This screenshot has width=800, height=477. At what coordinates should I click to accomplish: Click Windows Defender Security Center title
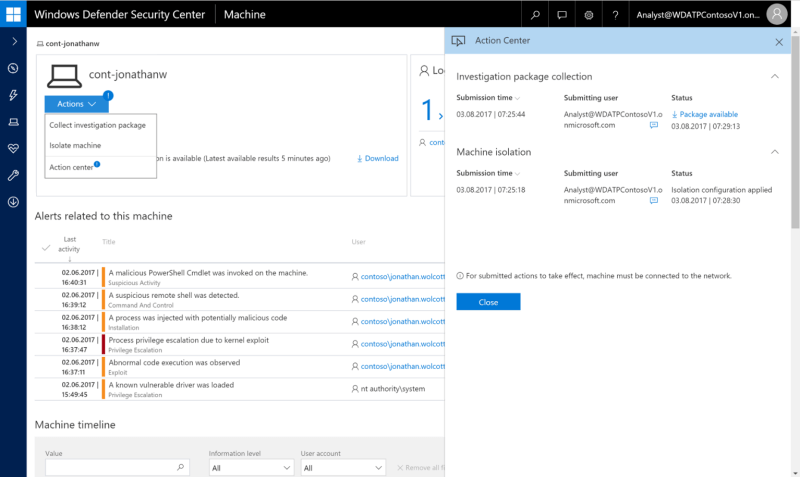pyautogui.click(x=119, y=14)
